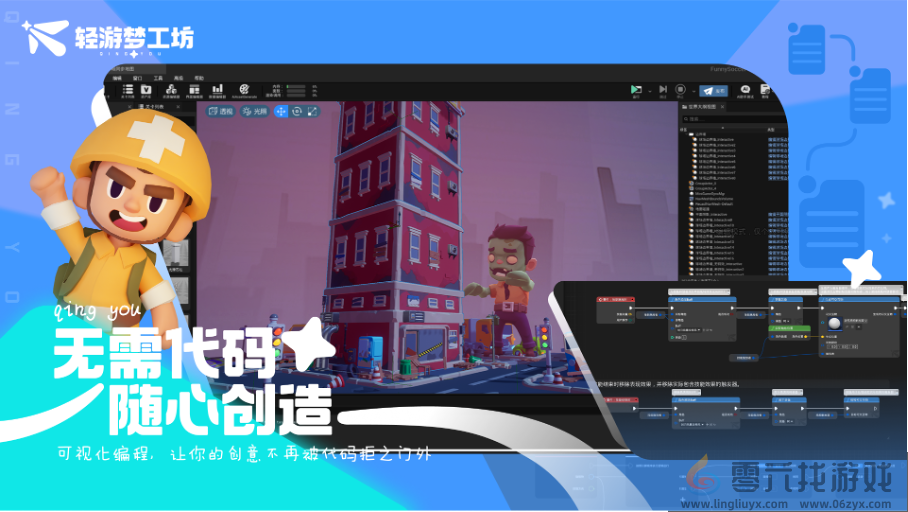This screenshot has height=512, width=908.
Task: Select the move gizmo tool in viewport
Action: point(281,112)
